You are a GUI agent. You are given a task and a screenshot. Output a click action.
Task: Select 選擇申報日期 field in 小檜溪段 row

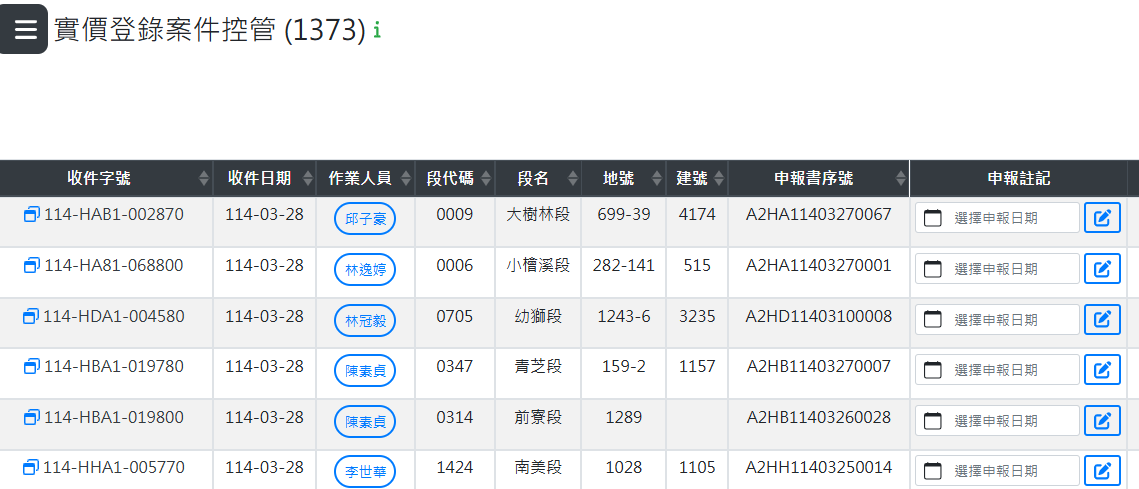coord(997,269)
